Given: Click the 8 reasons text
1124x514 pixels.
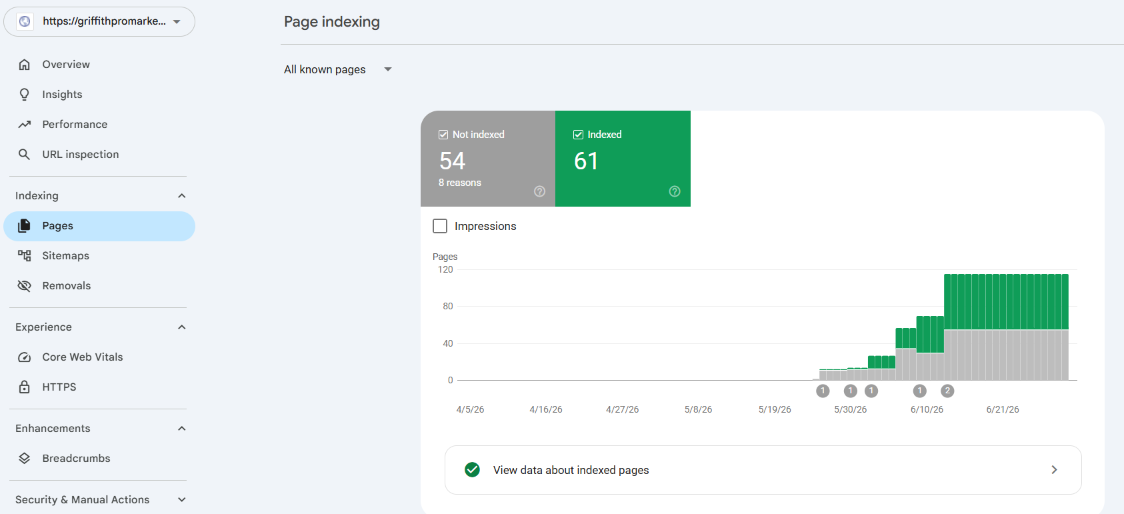Looking at the screenshot, I should (460, 183).
